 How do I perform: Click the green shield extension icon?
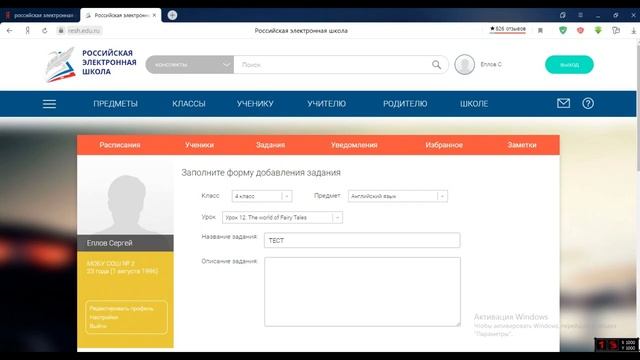[x=563, y=30]
